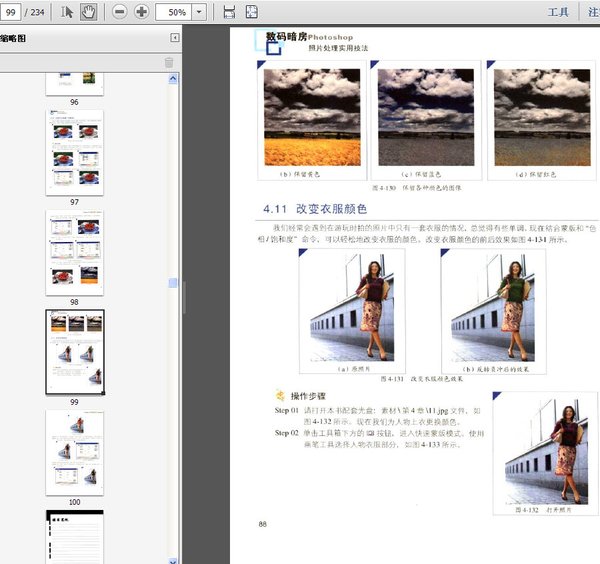This screenshot has height=564, width=600.
Task: Click the zoom out minus button
Action: tap(120, 12)
